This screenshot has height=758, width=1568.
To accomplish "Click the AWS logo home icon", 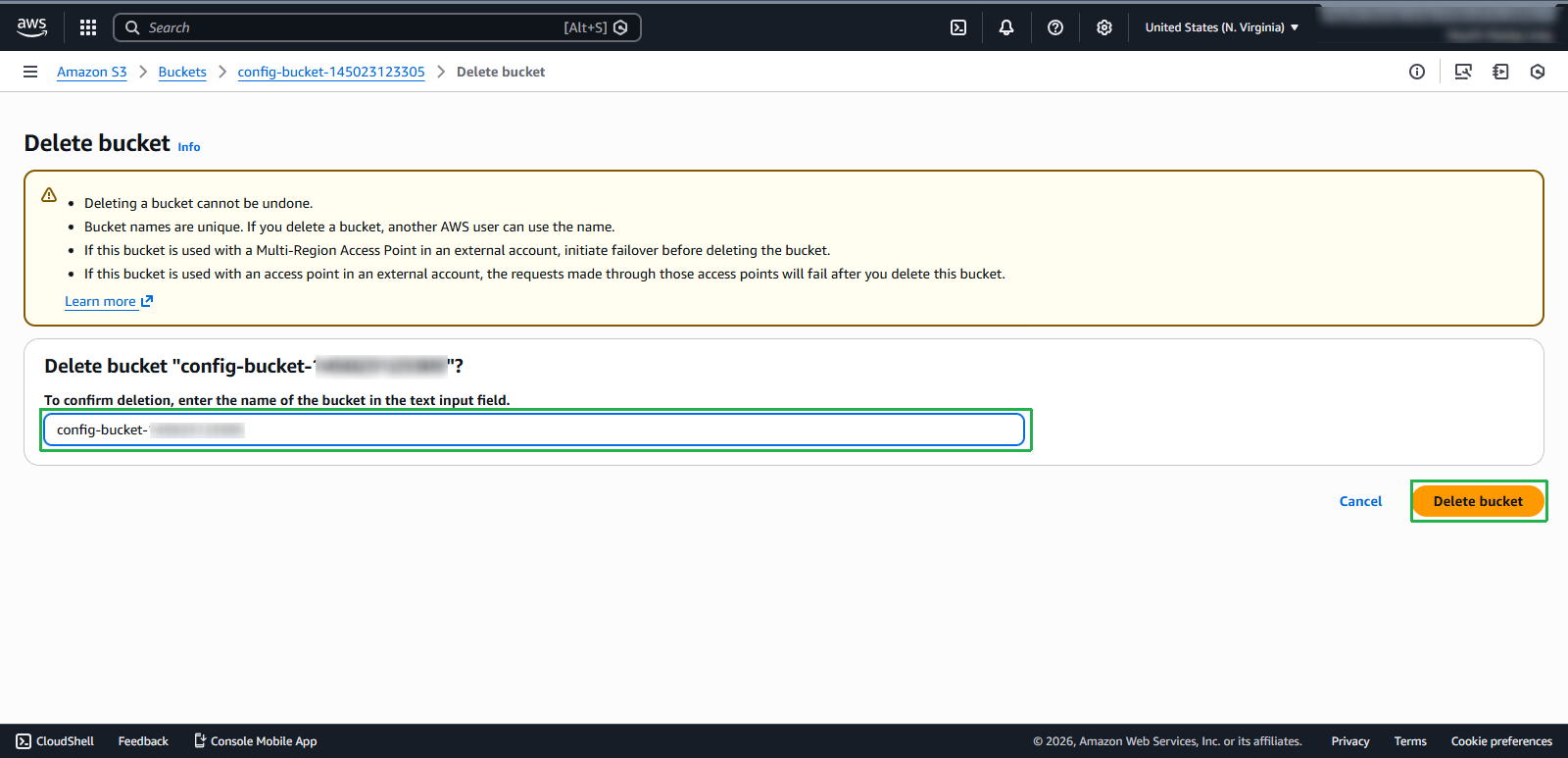I will [31, 27].
